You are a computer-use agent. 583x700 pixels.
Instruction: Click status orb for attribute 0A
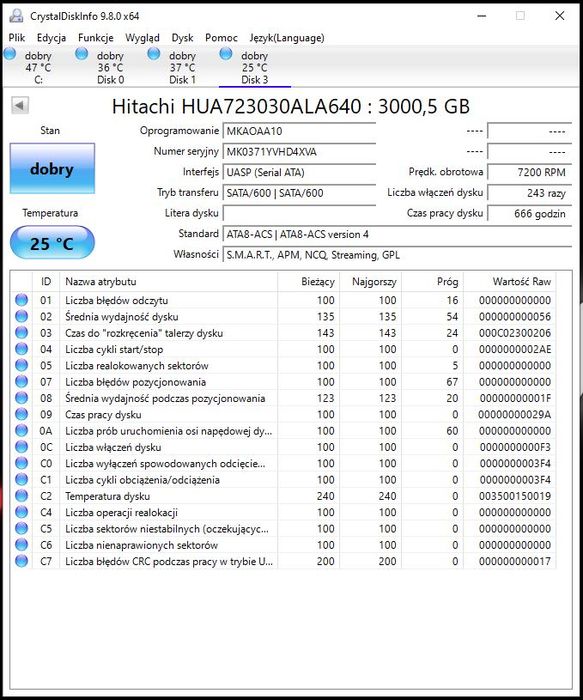pyautogui.click(x=21, y=430)
